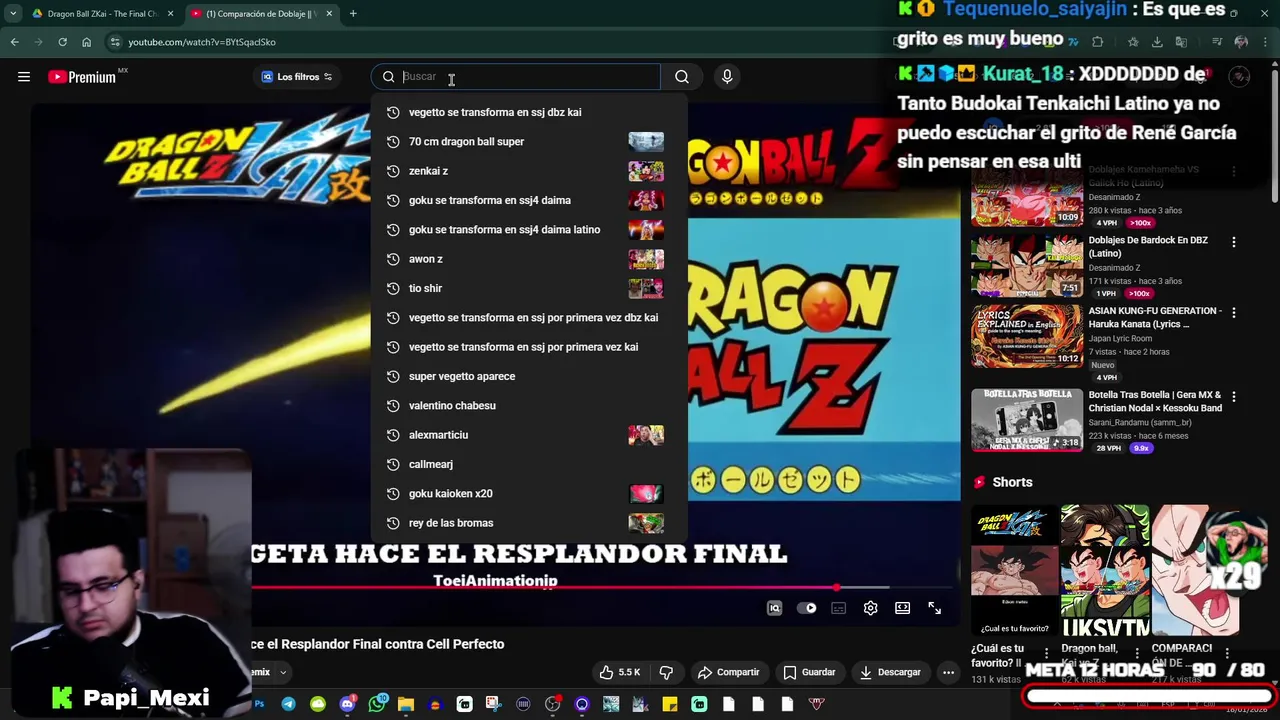Click the Buscar search input field
Screen dimensions: 1280x720
coord(529,77)
